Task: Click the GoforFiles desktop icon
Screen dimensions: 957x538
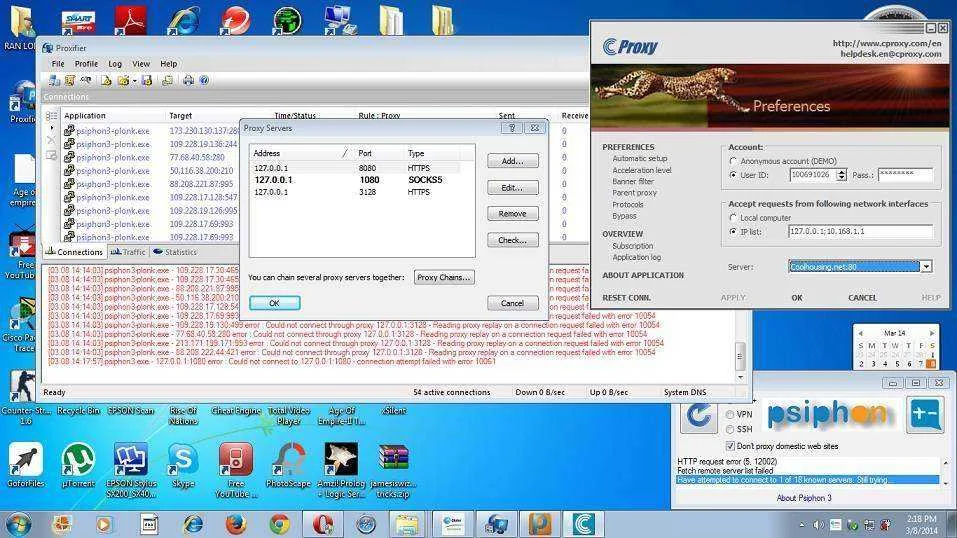Action: [x=26, y=465]
